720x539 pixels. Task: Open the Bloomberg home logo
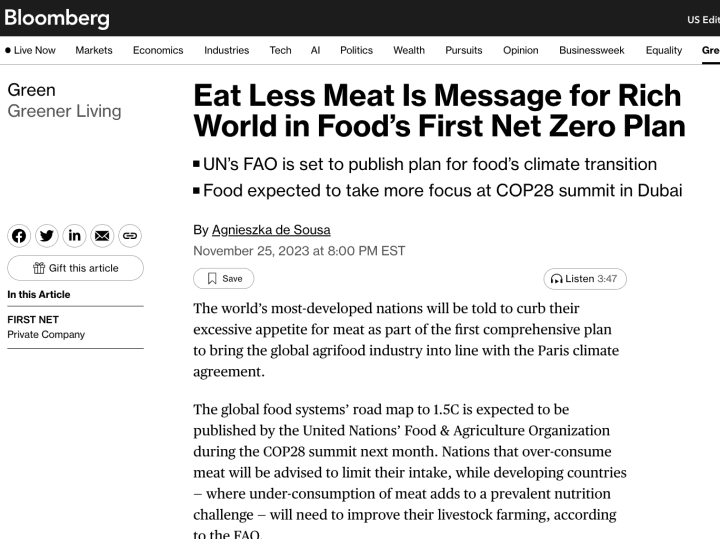57,18
